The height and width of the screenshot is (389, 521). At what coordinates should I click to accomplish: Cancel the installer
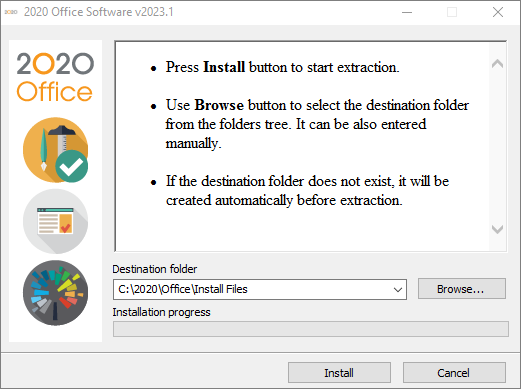point(454,373)
